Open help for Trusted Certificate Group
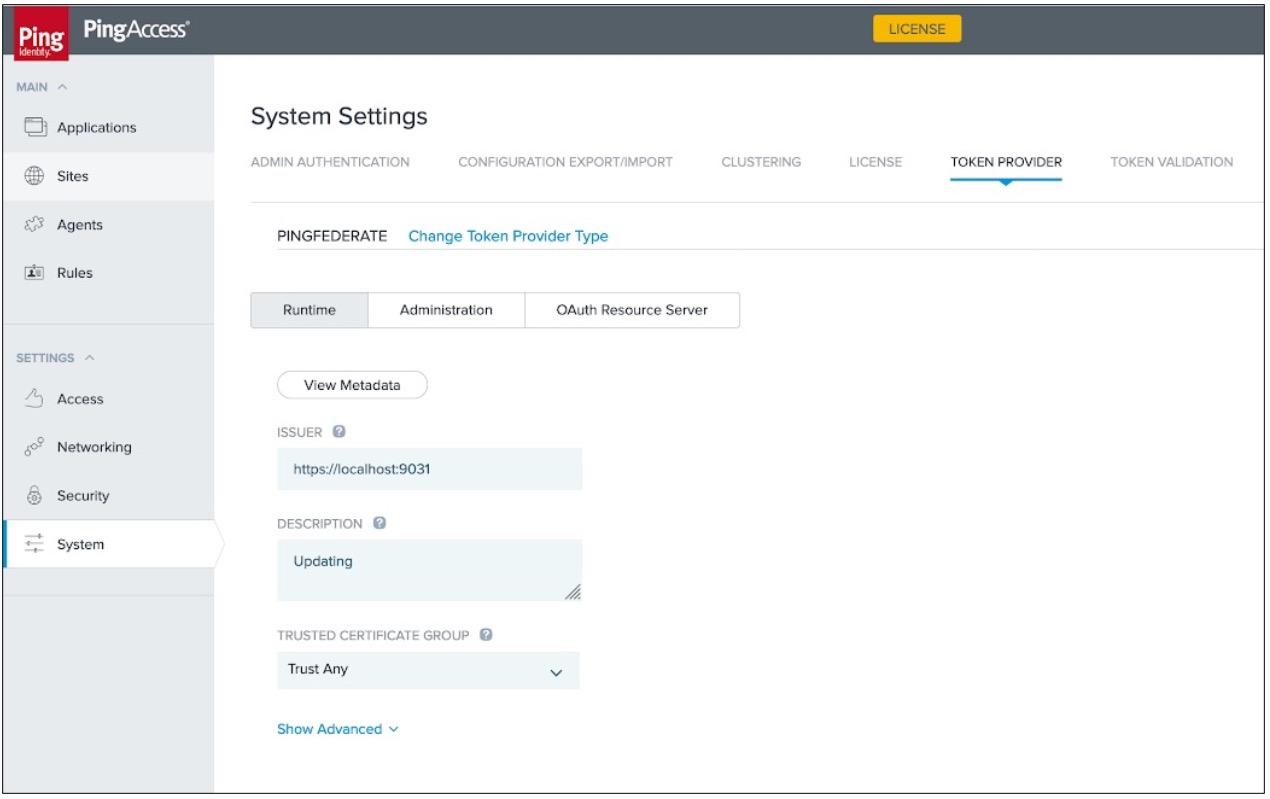Image resolution: width=1270 pixels, height=799 pixels. pyautogui.click(x=486, y=634)
